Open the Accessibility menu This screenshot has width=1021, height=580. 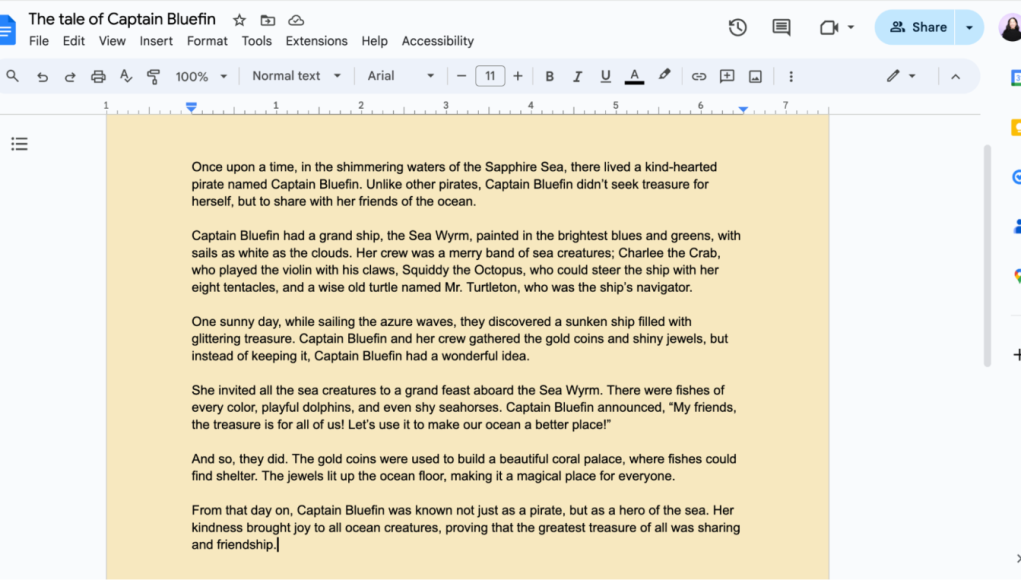(438, 41)
